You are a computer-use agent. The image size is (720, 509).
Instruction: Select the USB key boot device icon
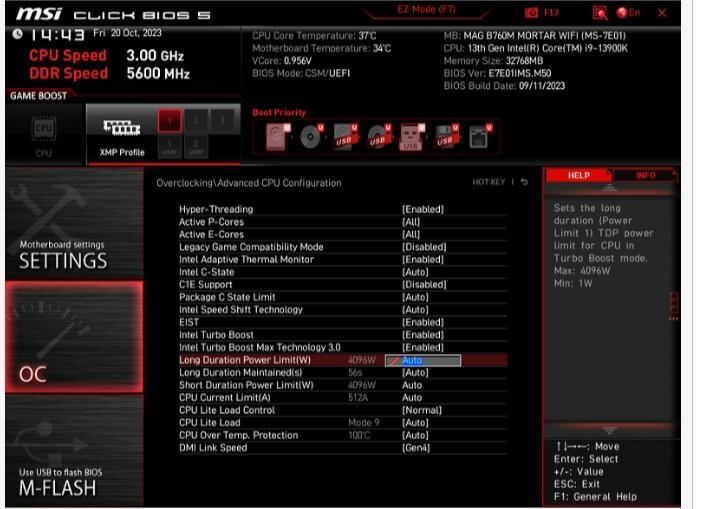pyautogui.click(x=411, y=137)
